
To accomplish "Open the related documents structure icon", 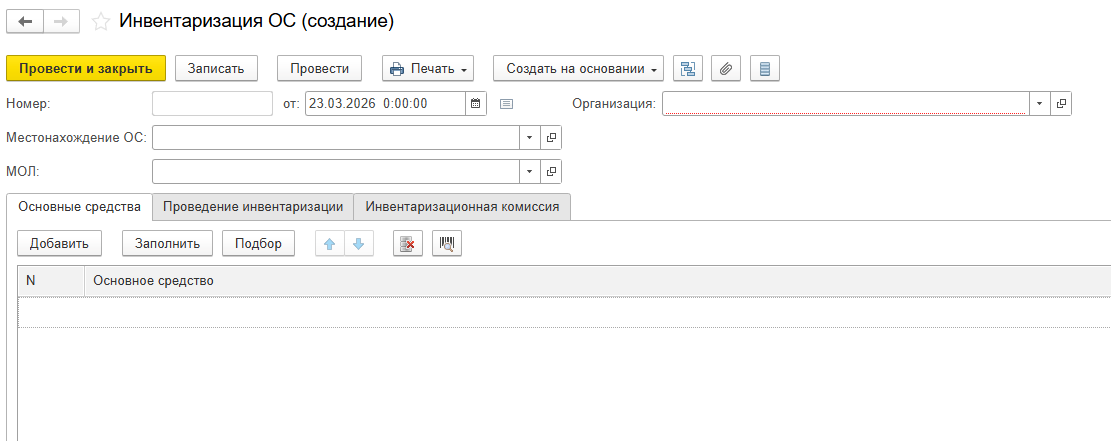I will pos(688,68).
